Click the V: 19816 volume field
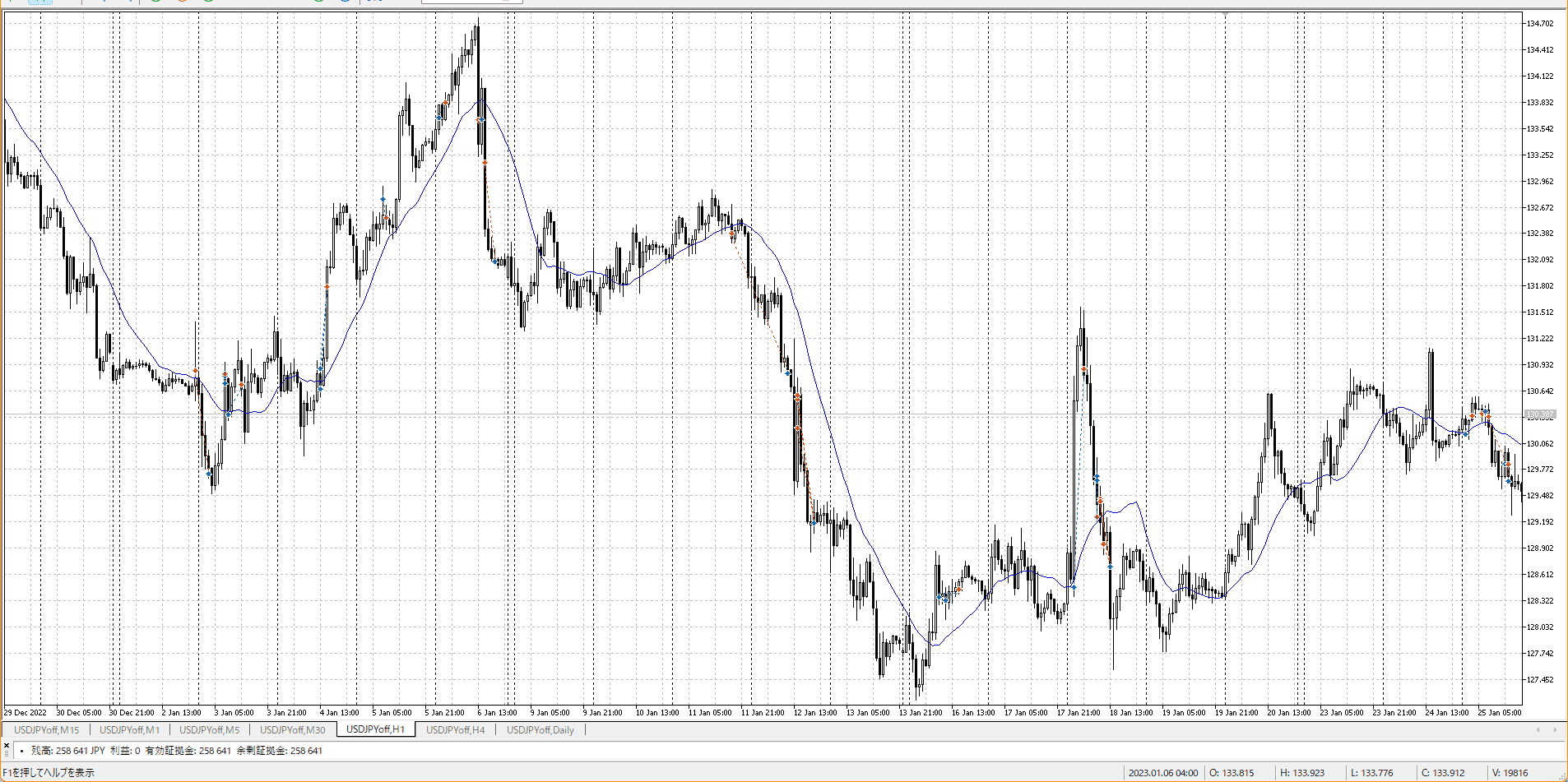 [x=1509, y=773]
